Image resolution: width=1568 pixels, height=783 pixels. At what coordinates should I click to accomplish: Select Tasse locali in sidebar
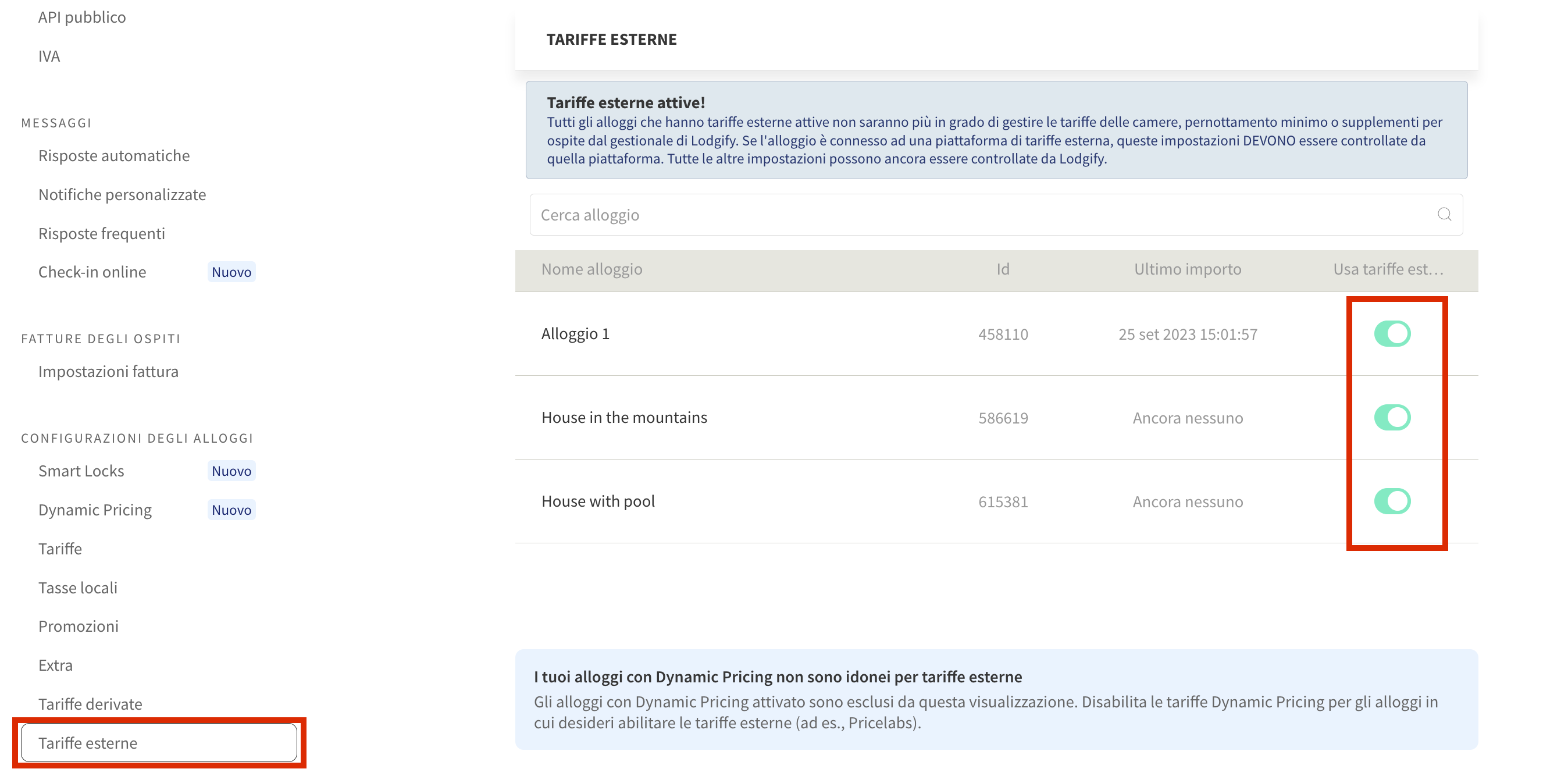(78, 588)
